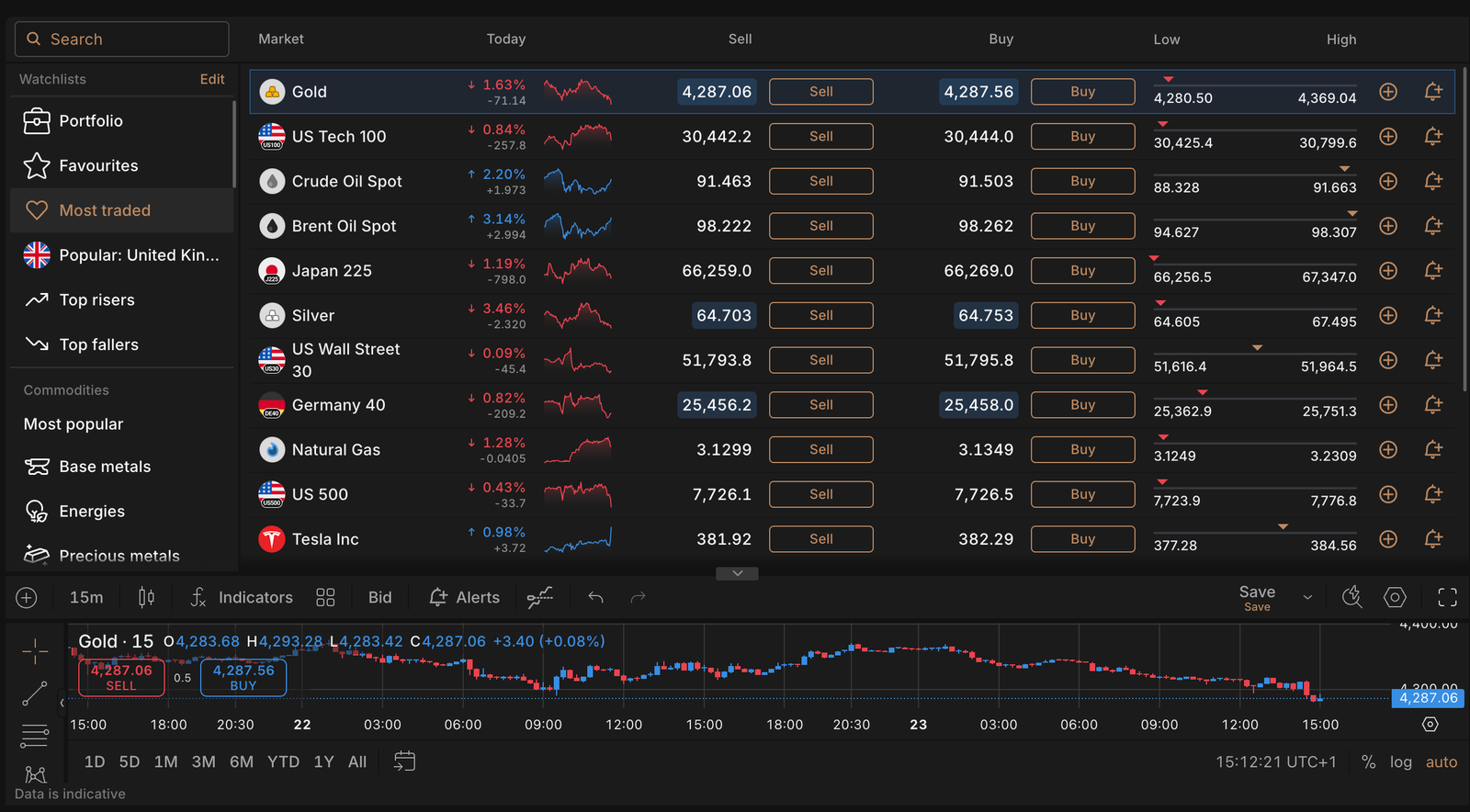Open chart layout grid icon
This screenshot has width=1470, height=812.
[x=325, y=598]
